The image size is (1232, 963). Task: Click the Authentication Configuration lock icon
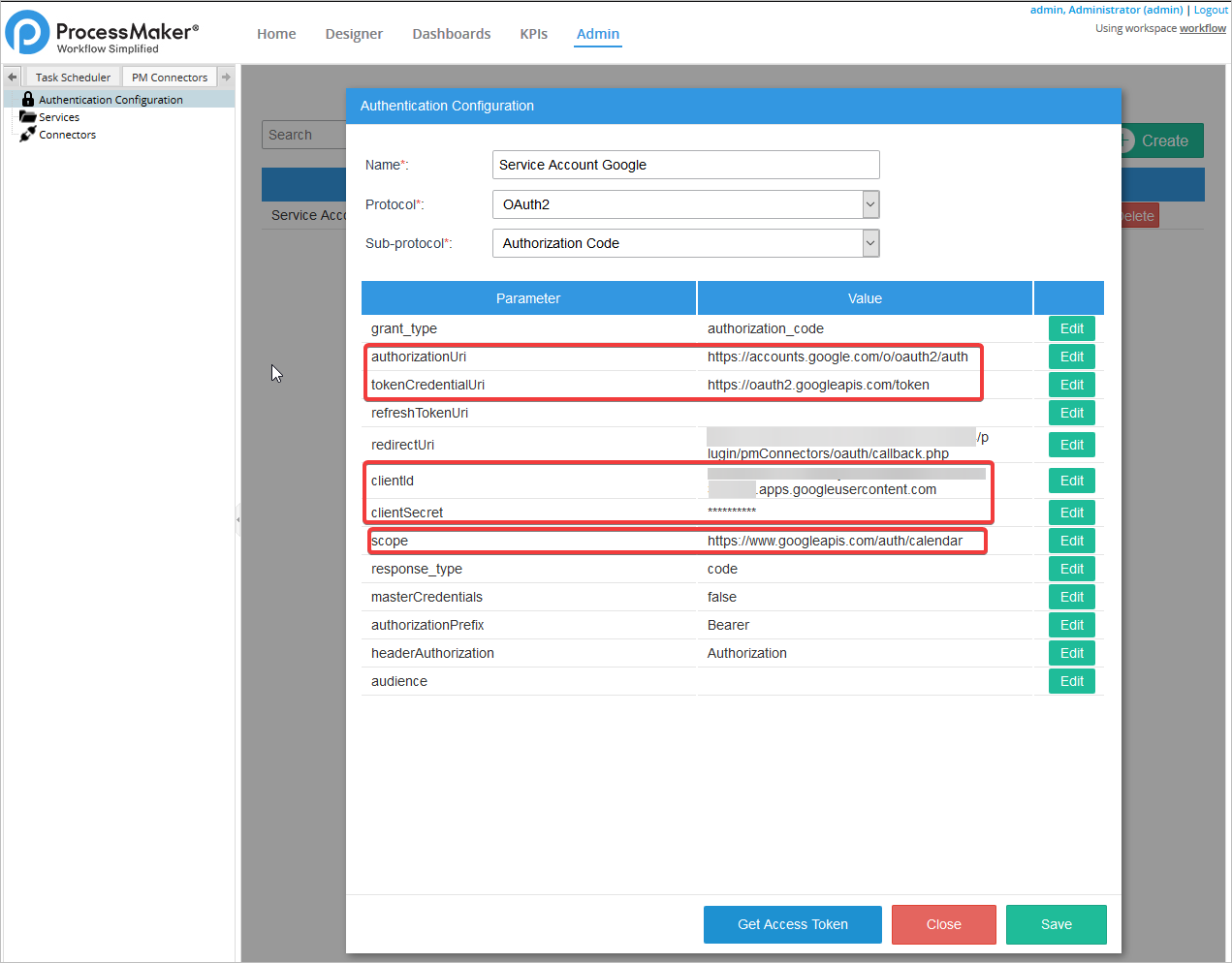[28, 99]
